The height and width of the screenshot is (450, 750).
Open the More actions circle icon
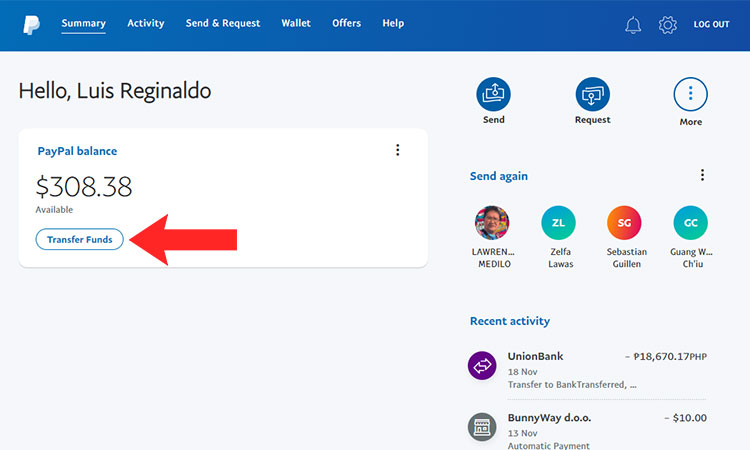[x=690, y=94]
